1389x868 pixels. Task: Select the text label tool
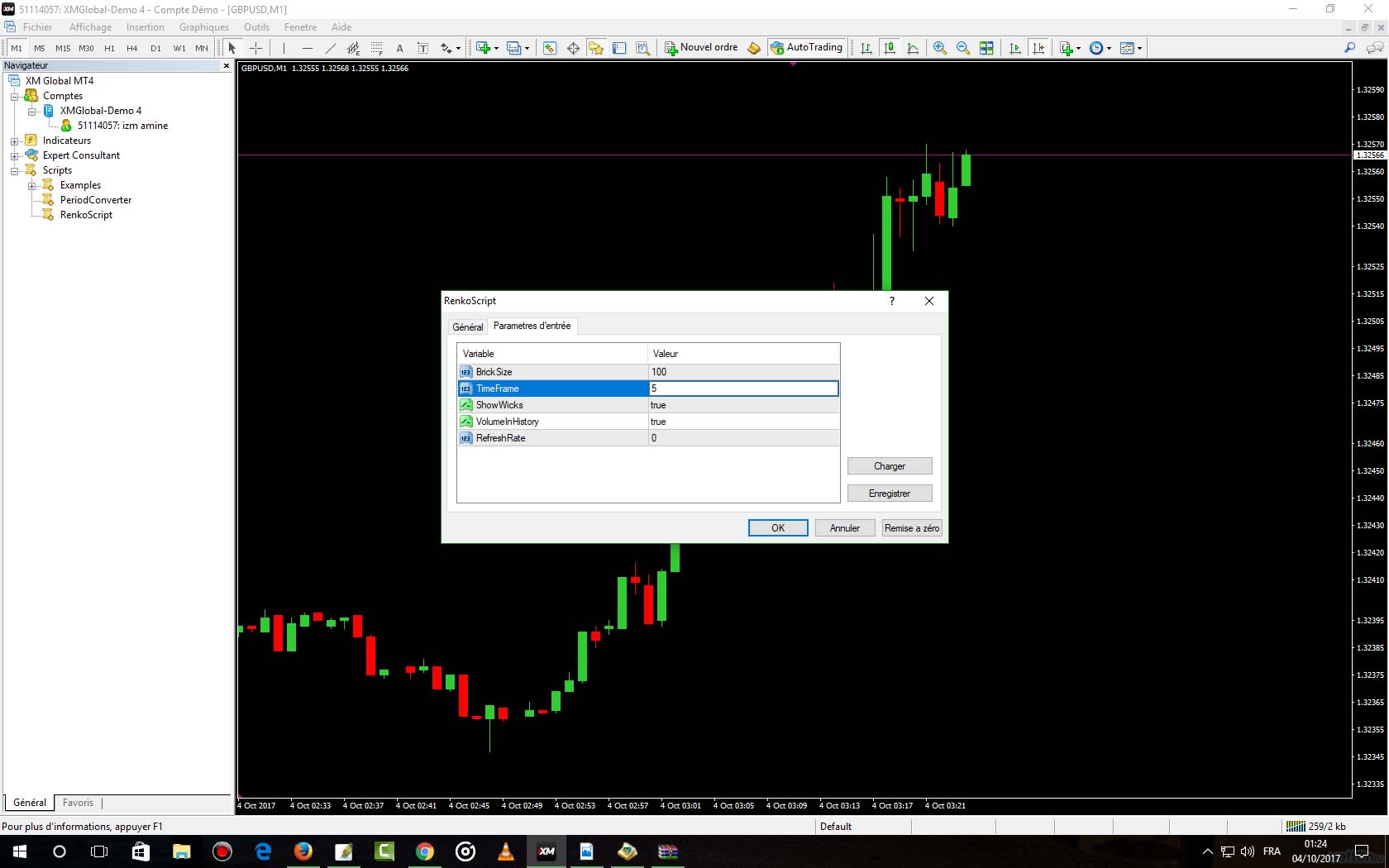(399, 48)
